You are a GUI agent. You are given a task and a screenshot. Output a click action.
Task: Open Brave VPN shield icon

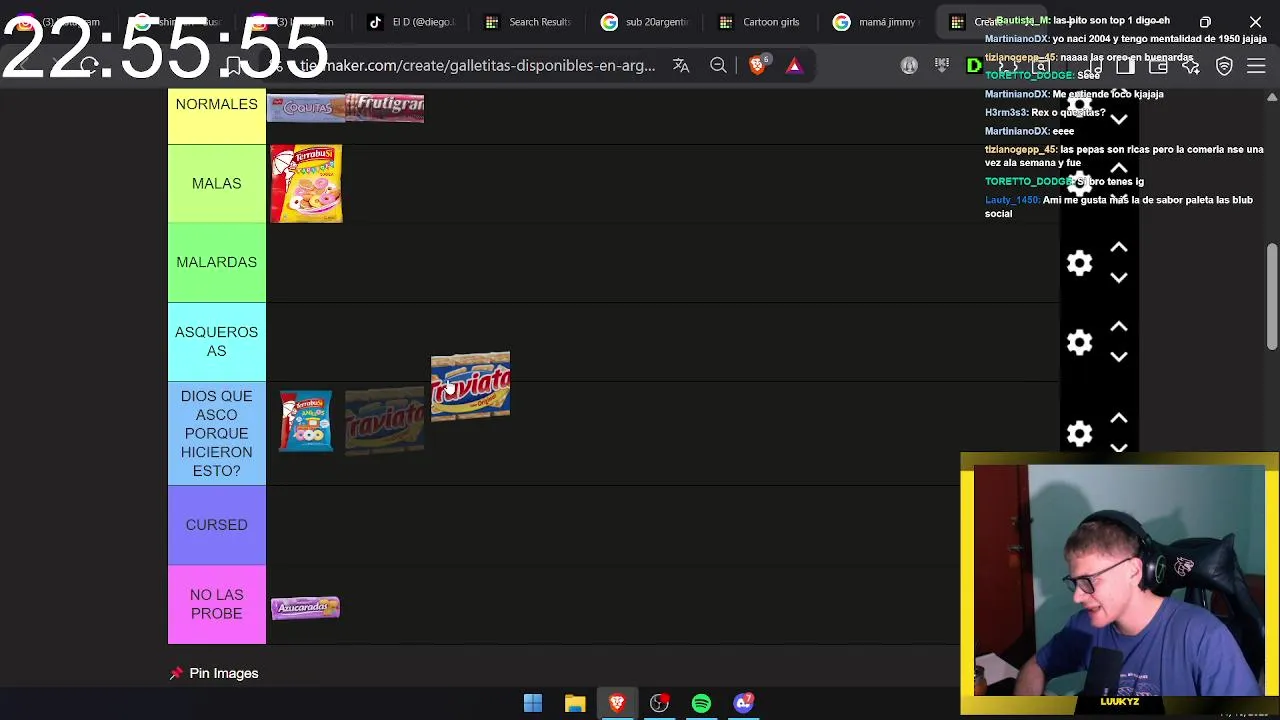[x=1224, y=66]
